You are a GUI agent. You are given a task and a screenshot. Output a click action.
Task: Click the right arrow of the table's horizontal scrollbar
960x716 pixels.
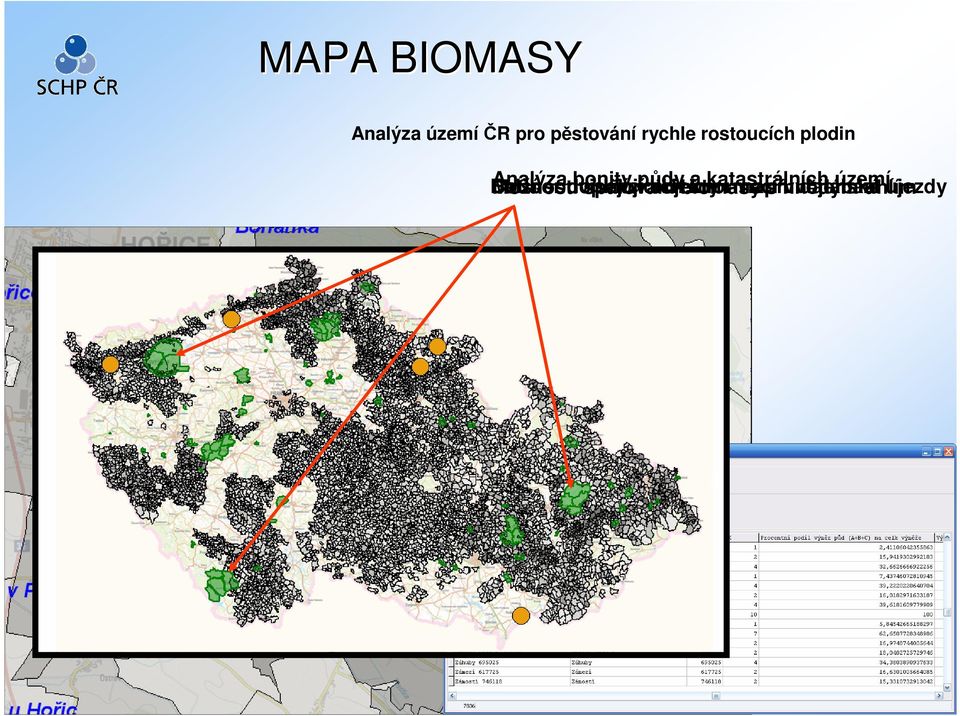(x=939, y=696)
